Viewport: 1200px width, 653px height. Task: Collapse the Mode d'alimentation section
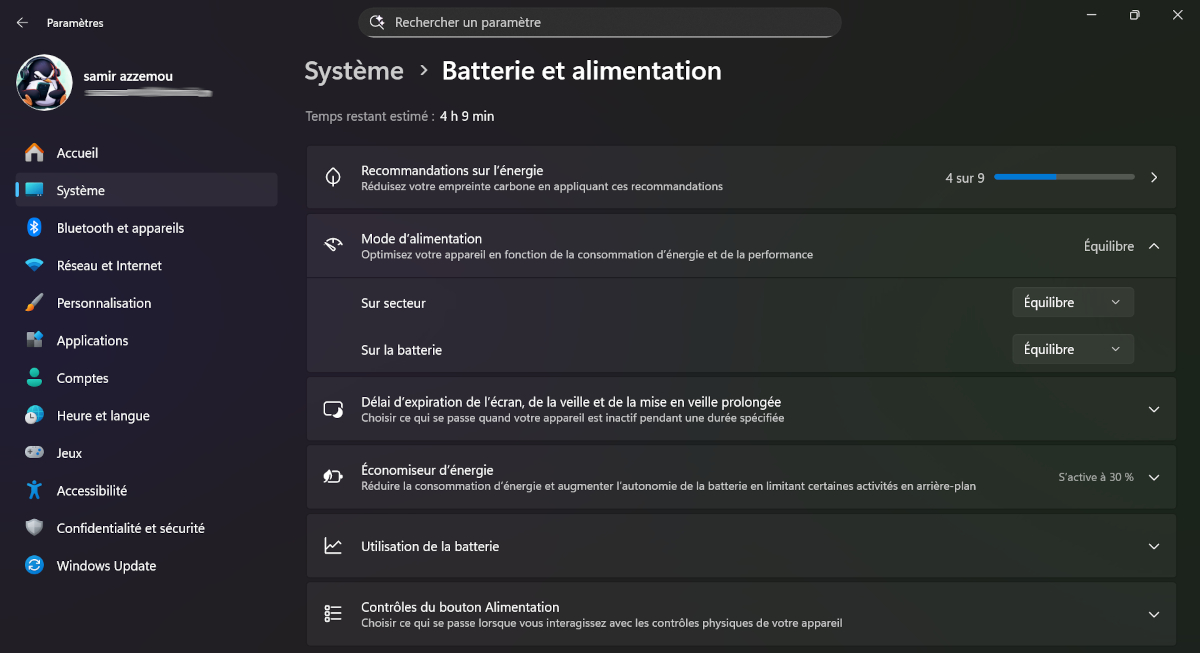point(1154,246)
